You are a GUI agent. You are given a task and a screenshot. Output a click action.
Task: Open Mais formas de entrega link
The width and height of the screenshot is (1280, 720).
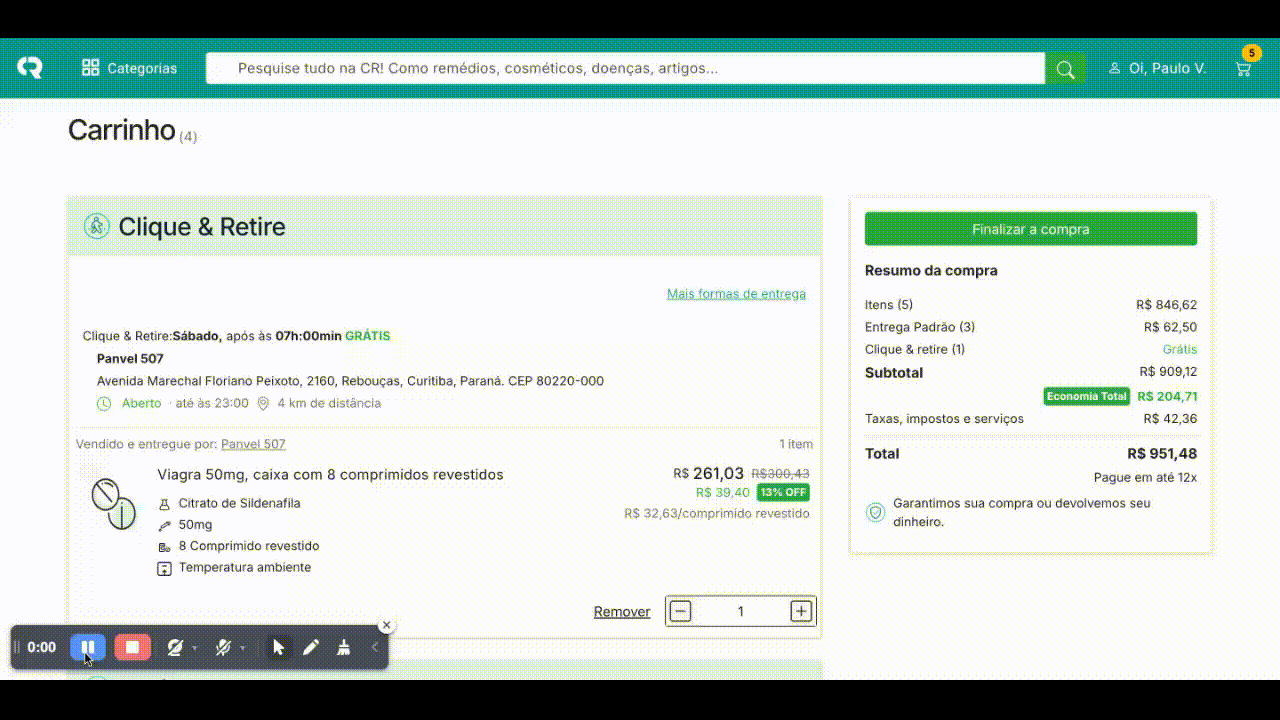(736, 294)
